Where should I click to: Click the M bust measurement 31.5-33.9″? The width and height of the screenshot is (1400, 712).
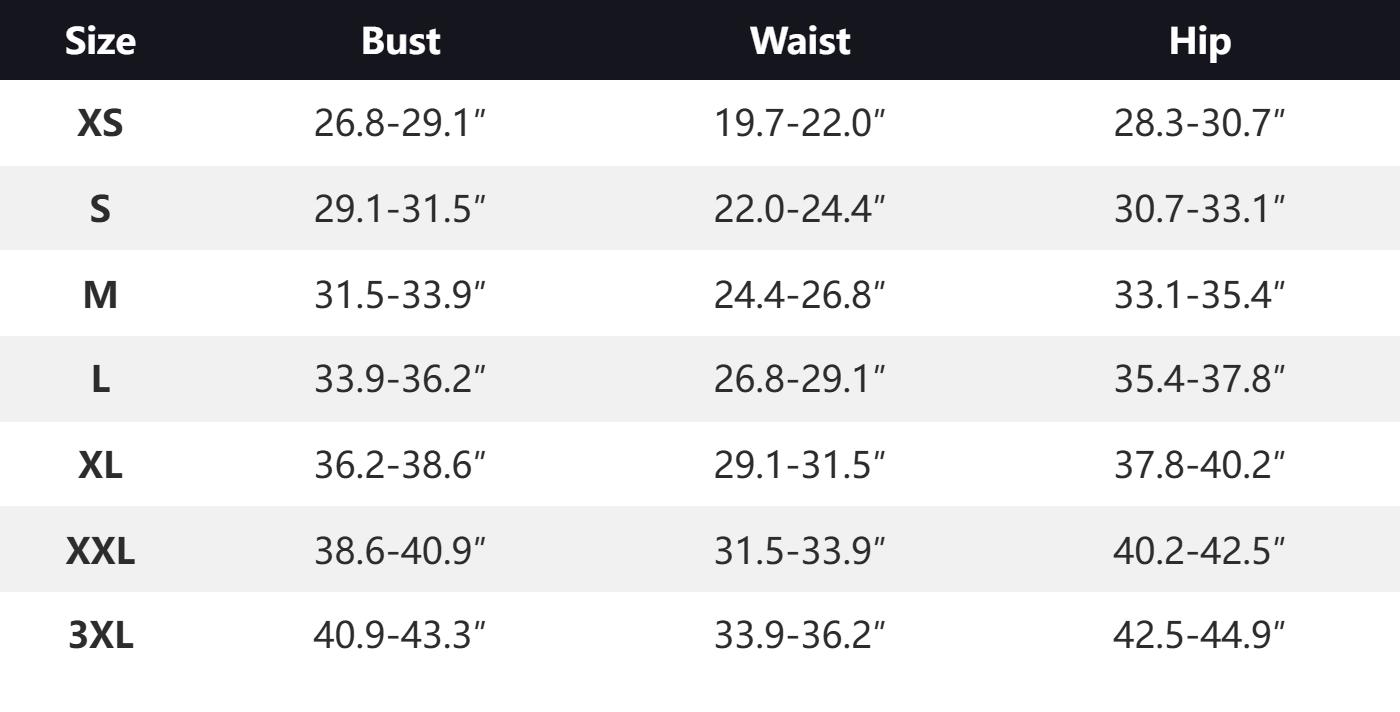(x=400, y=295)
